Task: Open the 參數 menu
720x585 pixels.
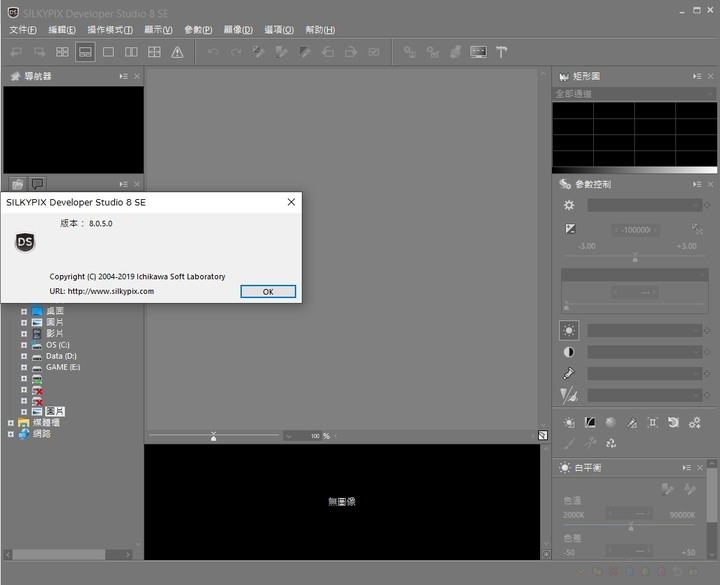Action: (x=198, y=30)
